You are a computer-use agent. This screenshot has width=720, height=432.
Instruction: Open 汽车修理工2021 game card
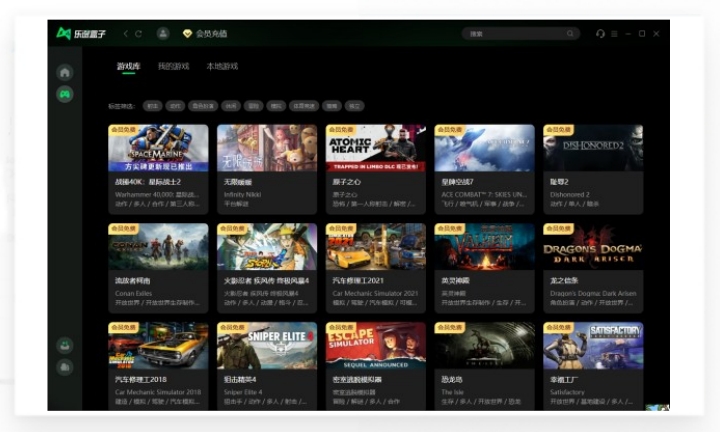tap(376, 268)
